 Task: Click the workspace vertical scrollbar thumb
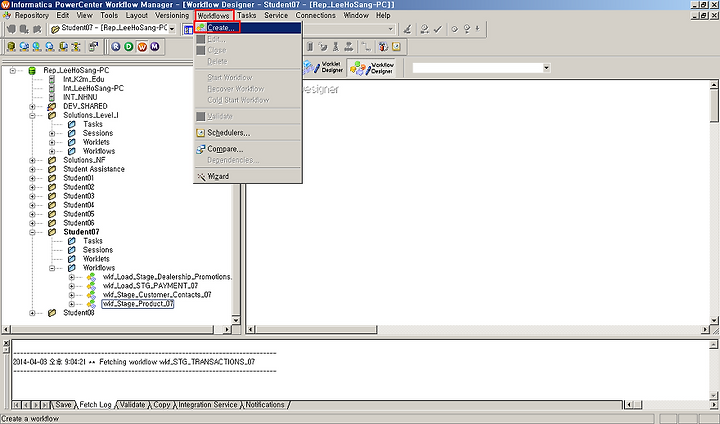714,105
